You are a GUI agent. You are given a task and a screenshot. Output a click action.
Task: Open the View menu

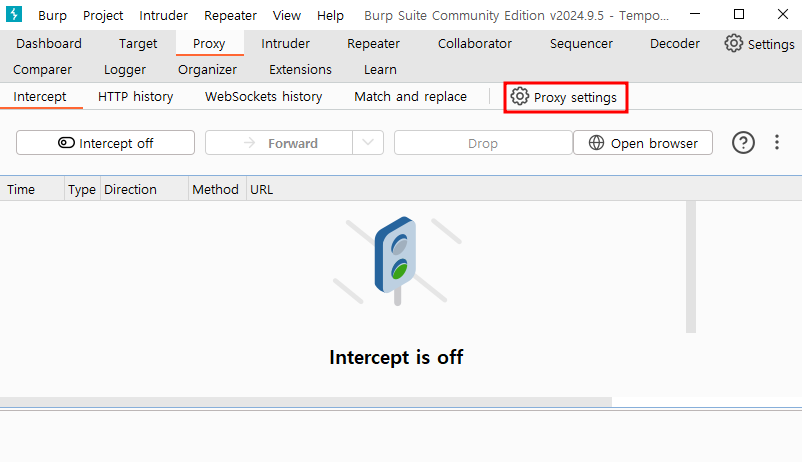286,15
